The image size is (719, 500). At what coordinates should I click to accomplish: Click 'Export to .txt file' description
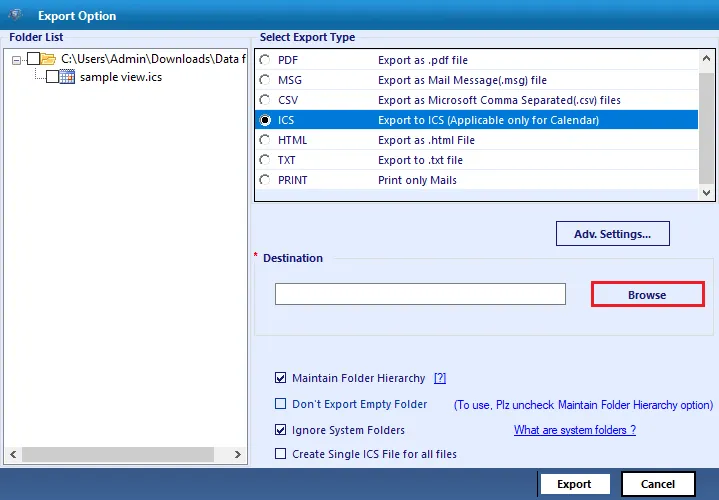click(420, 160)
